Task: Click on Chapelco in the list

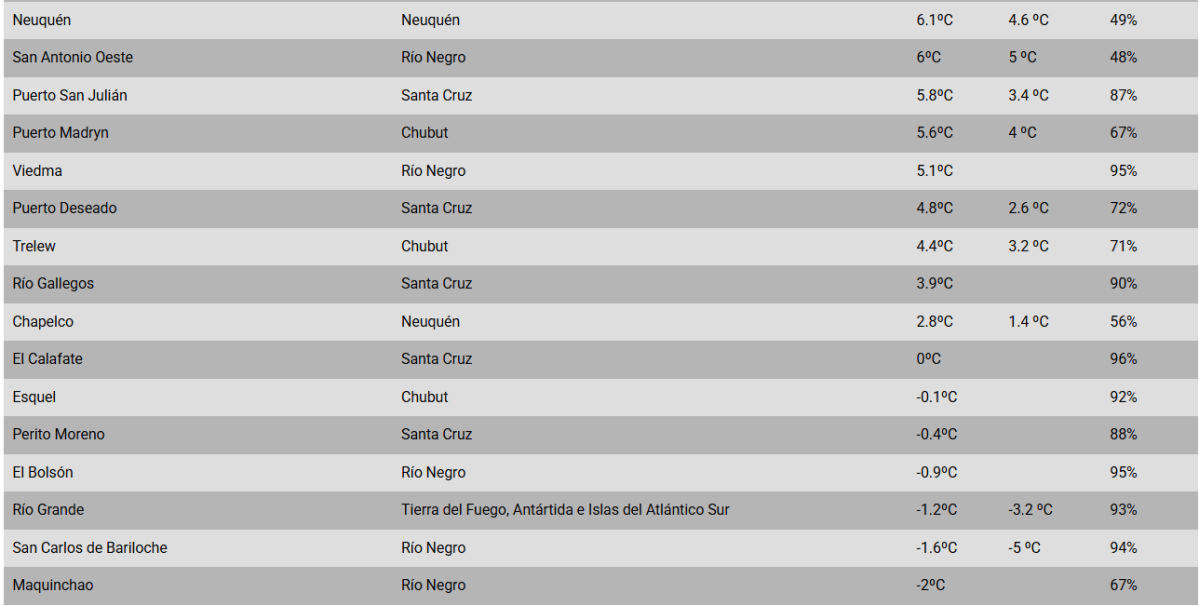Action: pos(43,322)
